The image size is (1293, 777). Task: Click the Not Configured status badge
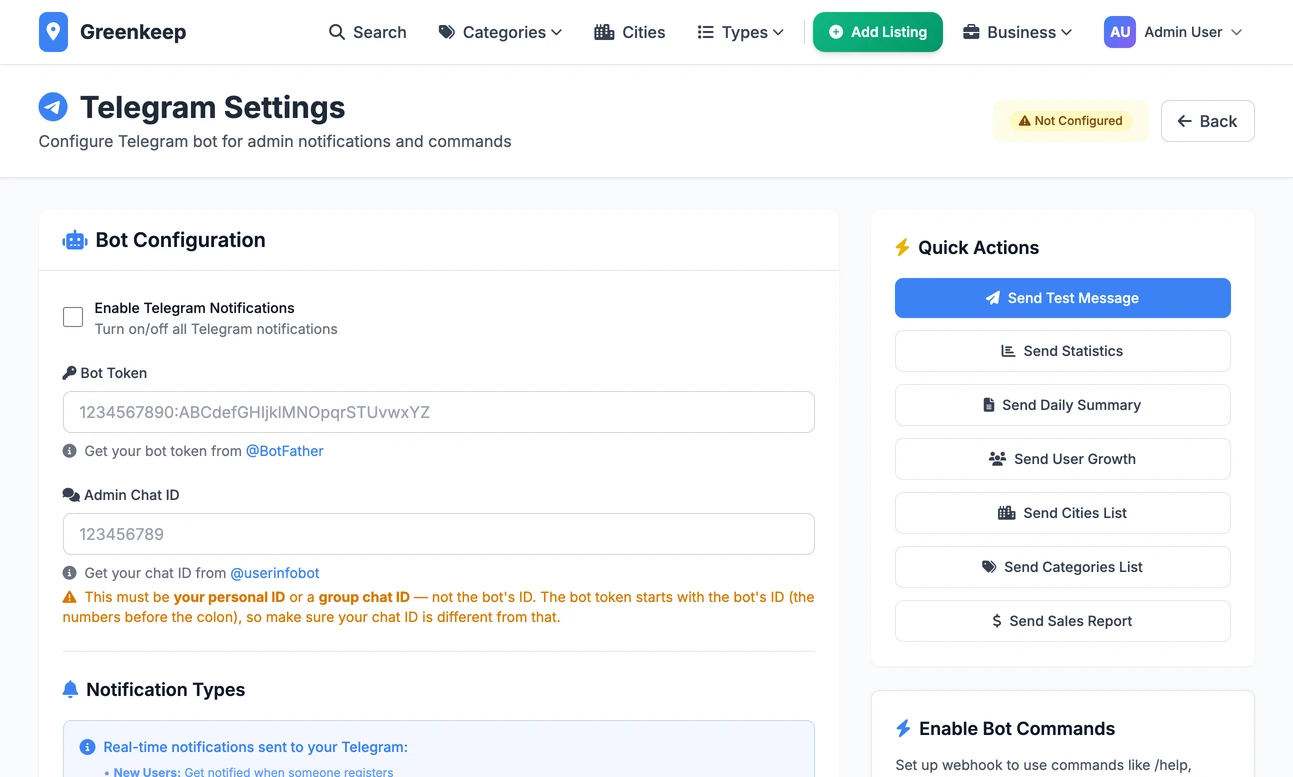(1070, 121)
